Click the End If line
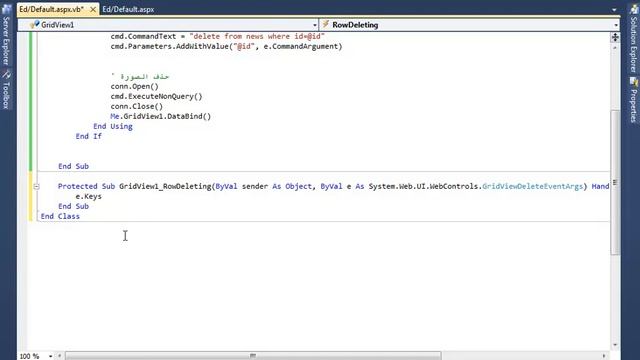 89,136
